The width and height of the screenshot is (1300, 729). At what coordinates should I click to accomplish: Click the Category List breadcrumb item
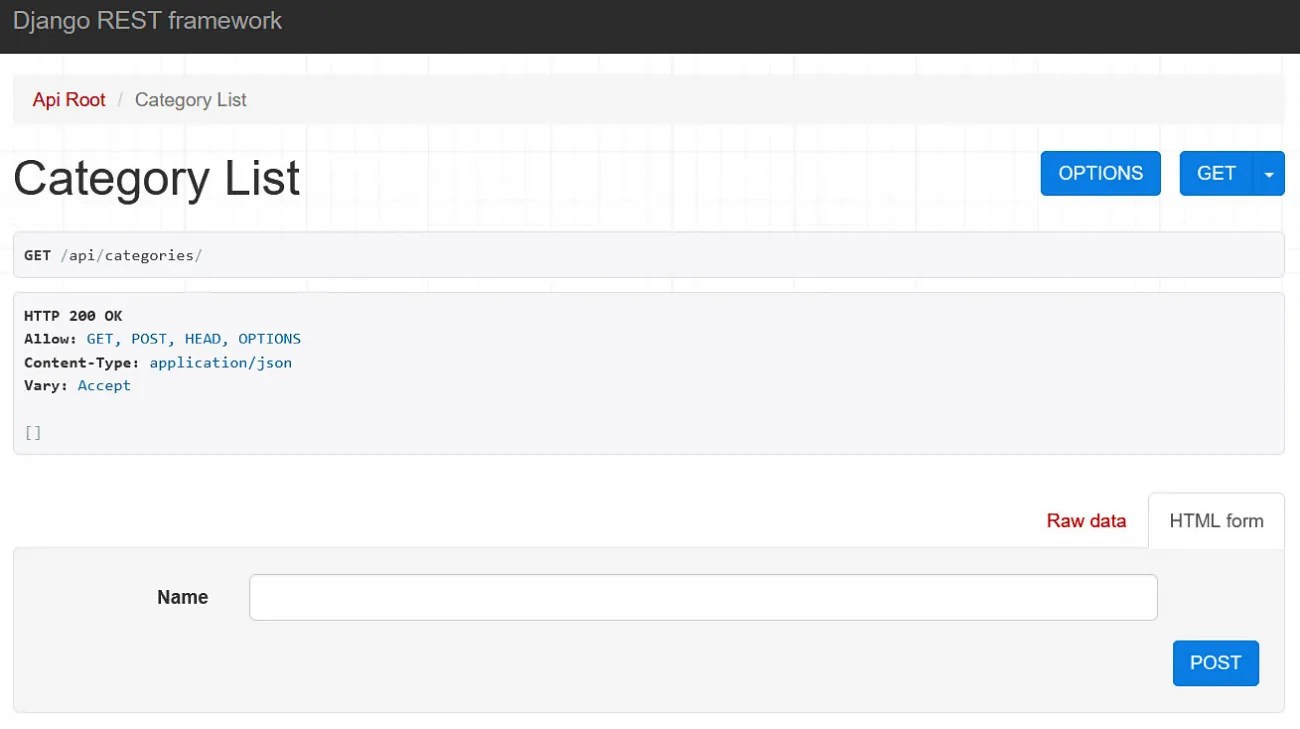(x=190, y=100)
